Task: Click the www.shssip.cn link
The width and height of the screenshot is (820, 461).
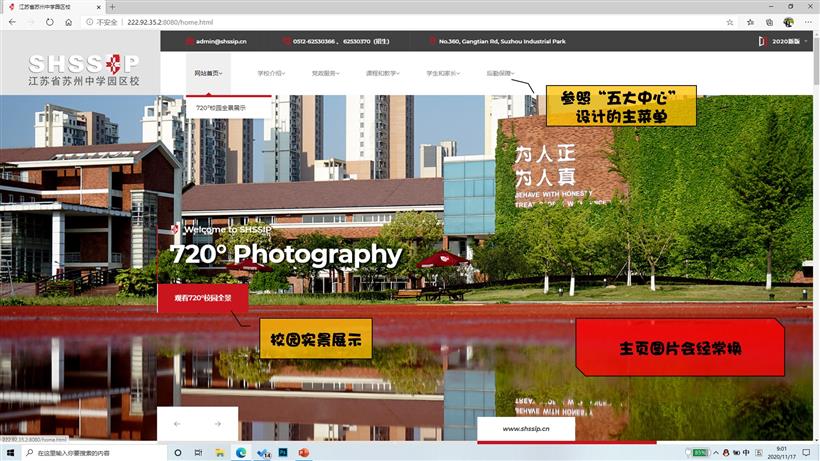Action: click(526, 429)
